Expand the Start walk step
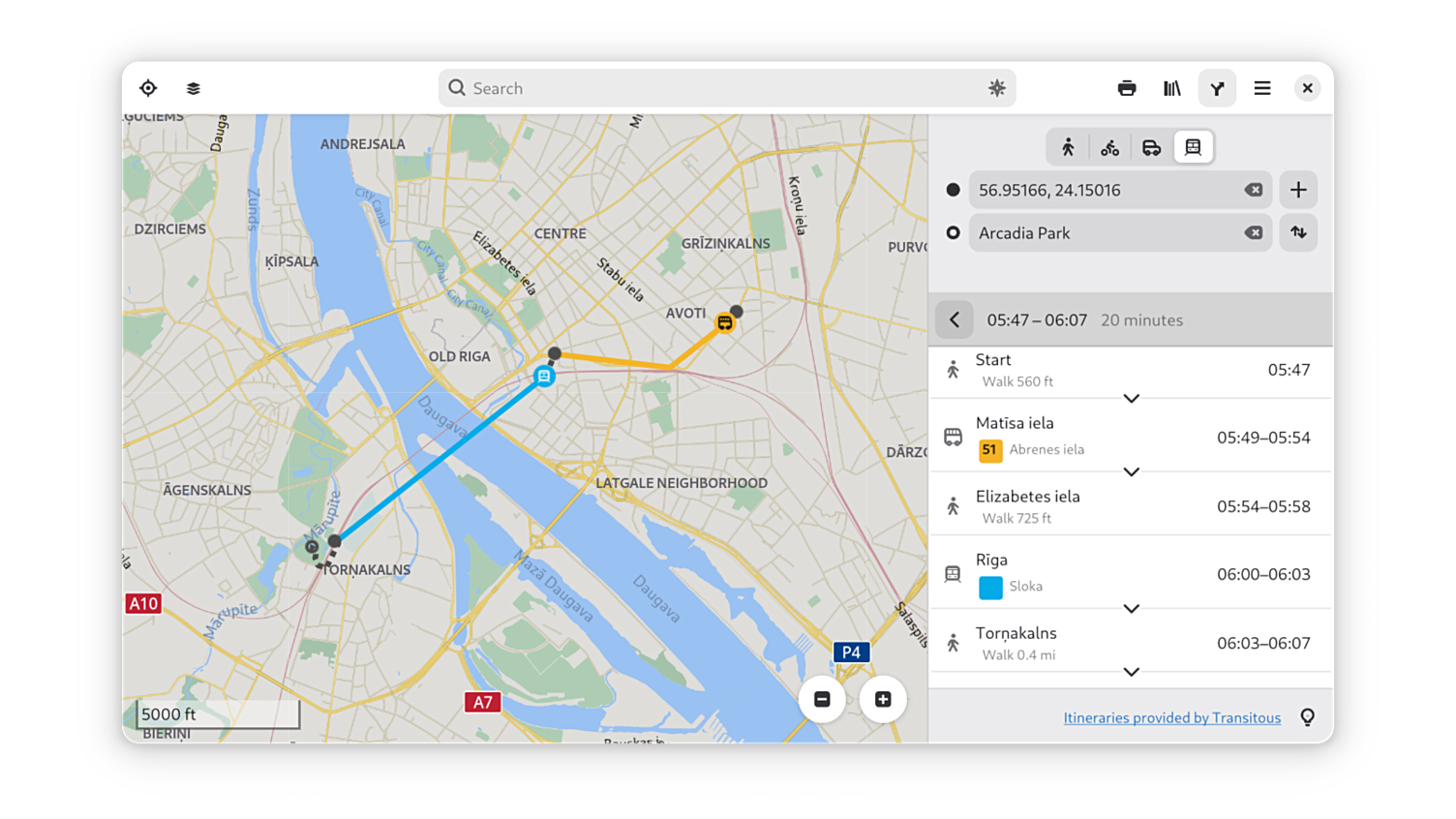This screenshot has height=819, width=1456. 1131,398
